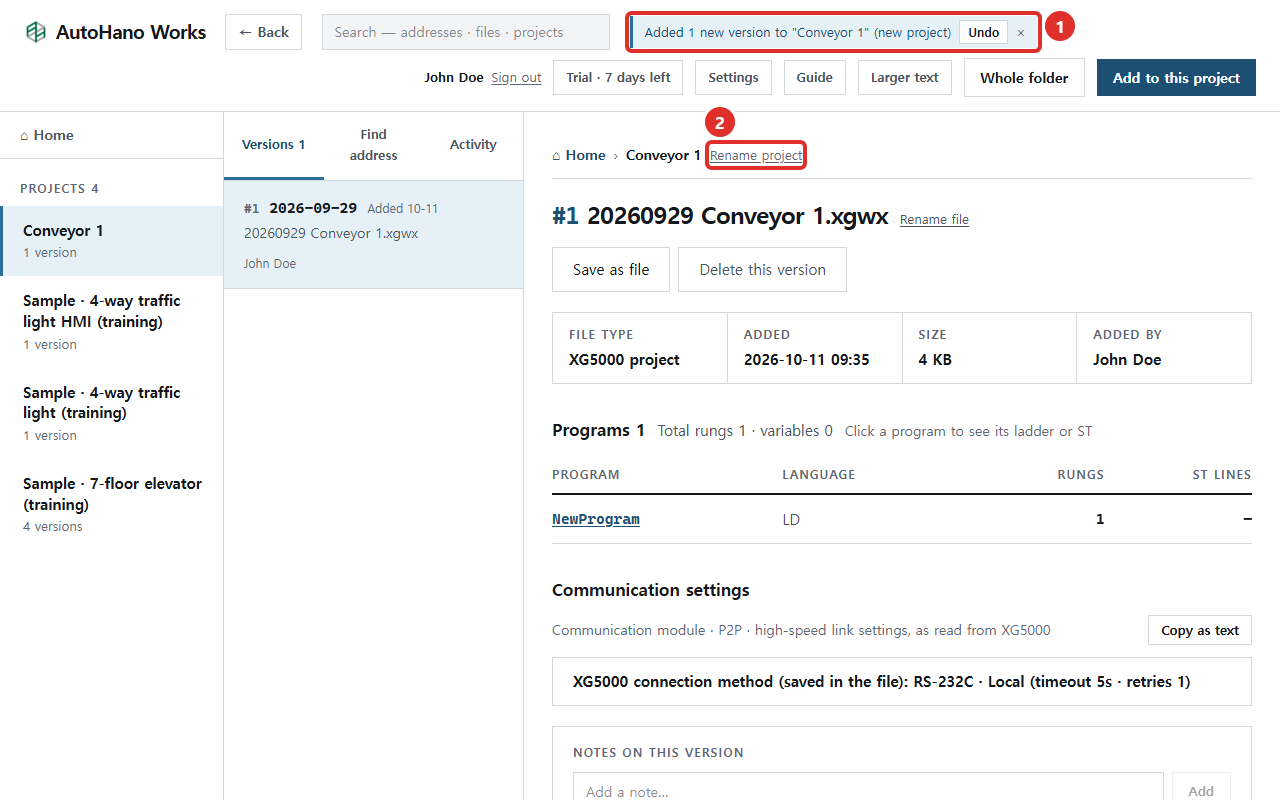Screen dimensions: 1280x800
Task: Focus the search addresses and files field
Action: tap(466, 32)
